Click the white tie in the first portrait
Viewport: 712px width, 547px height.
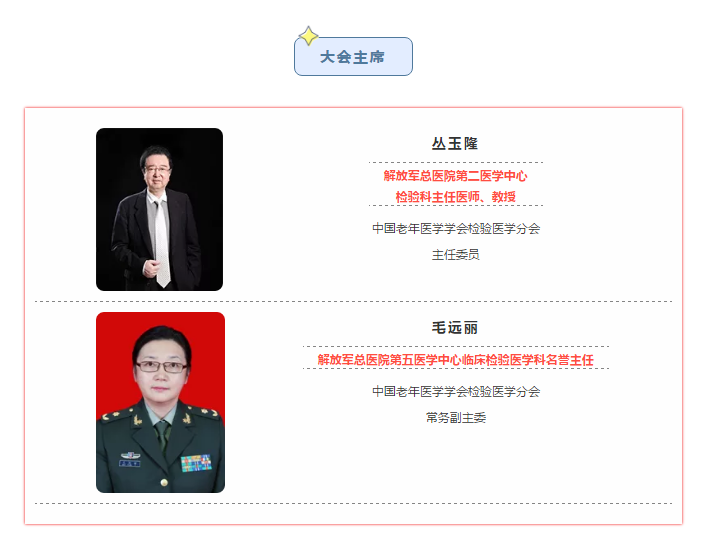tap(162, 244)
